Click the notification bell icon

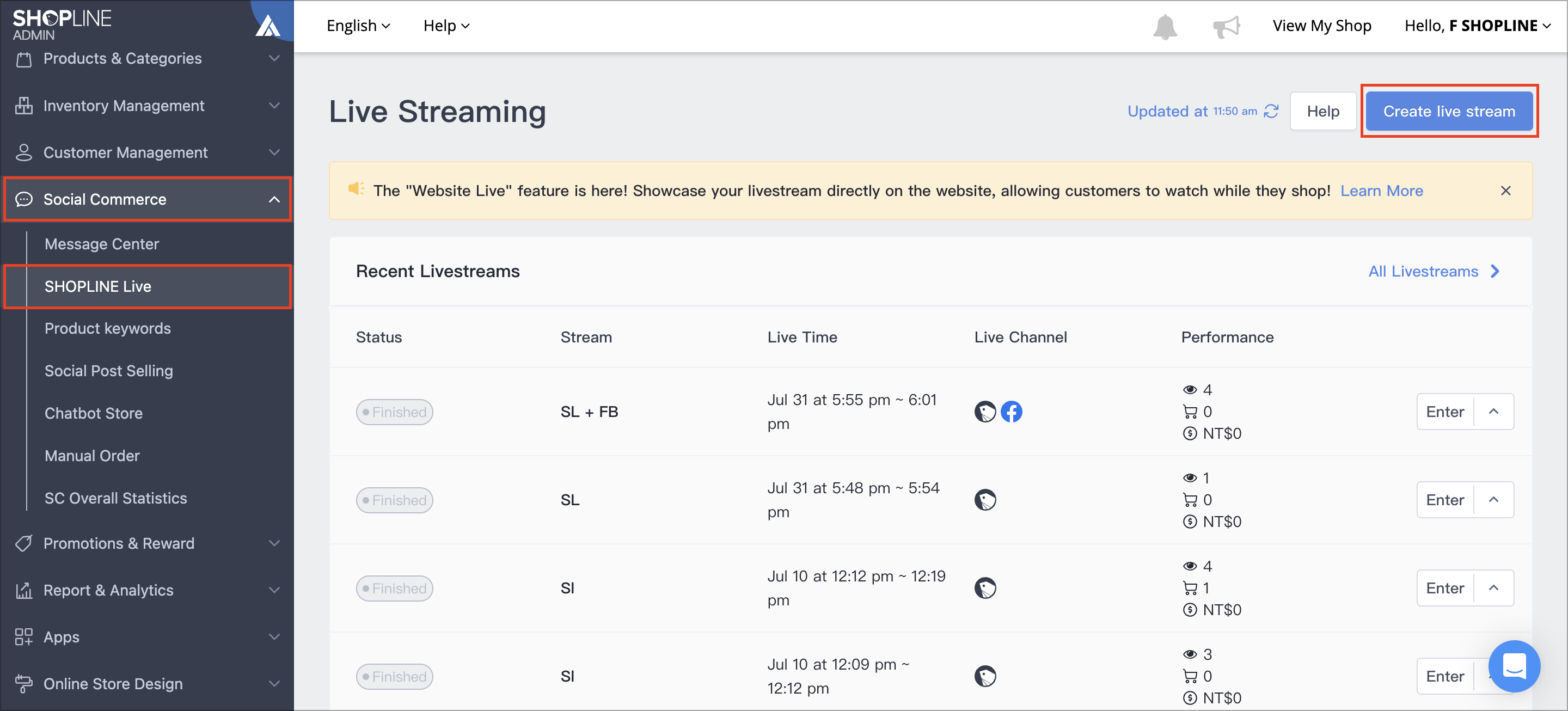click(1165, 26)
